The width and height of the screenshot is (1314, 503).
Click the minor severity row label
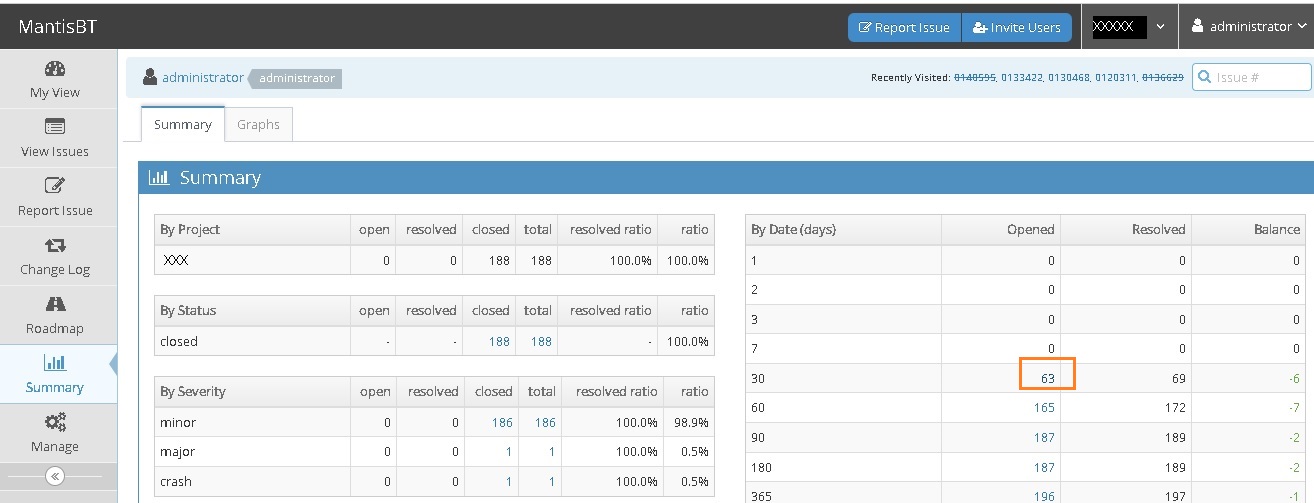tap(178, 422)
